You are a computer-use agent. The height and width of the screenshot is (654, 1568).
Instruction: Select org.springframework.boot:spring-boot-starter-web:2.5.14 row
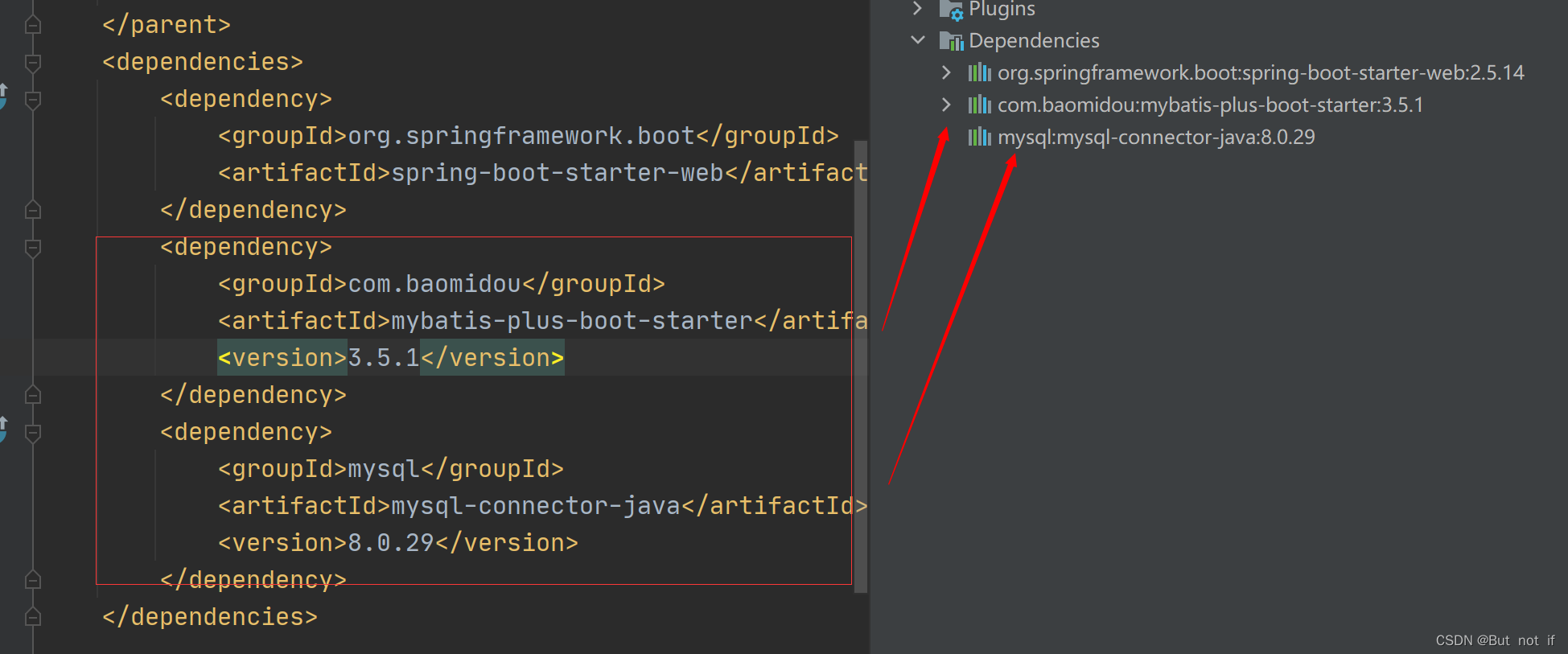(1261, 72)
